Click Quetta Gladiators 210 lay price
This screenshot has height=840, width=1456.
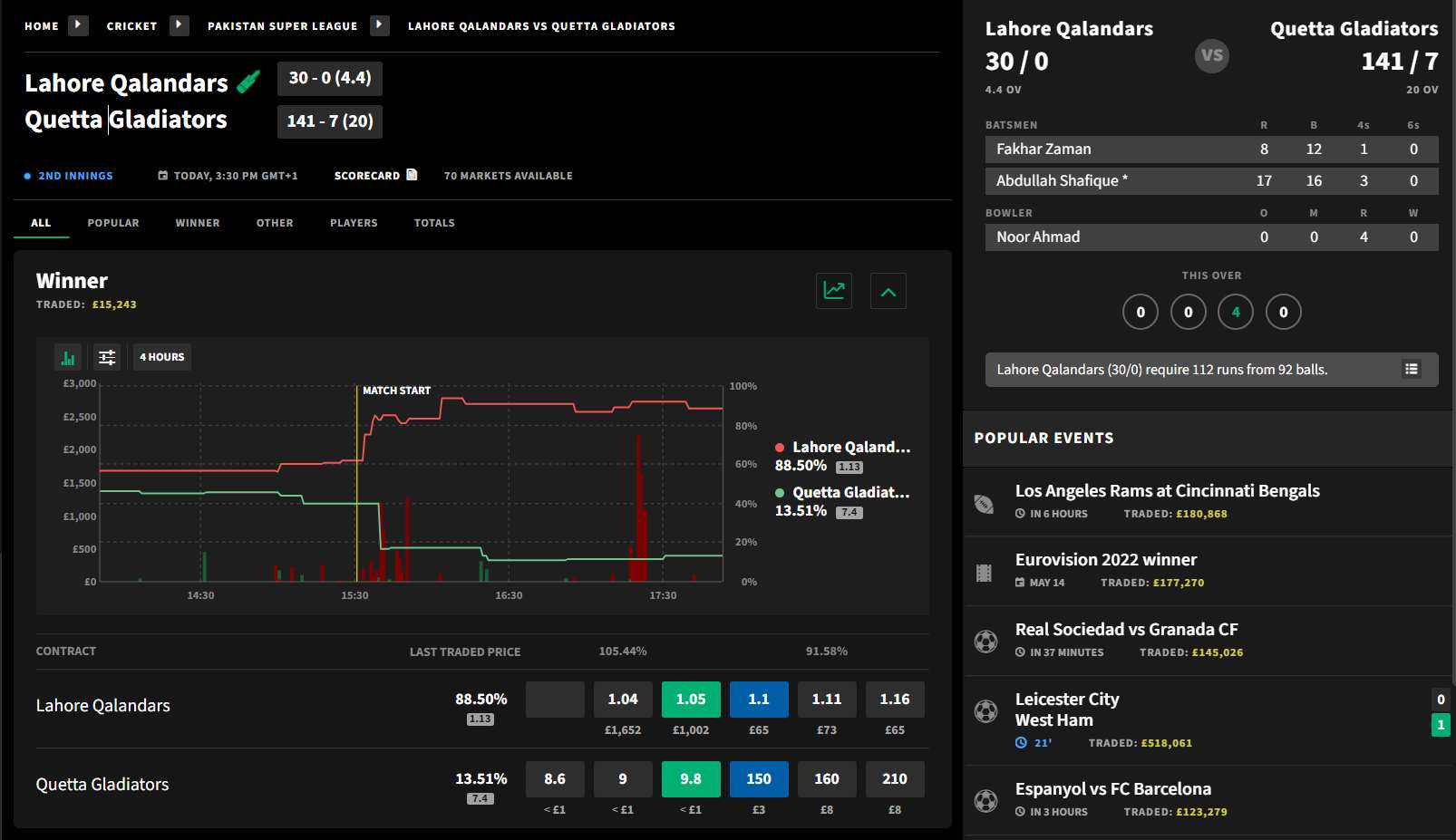[895, 779]
